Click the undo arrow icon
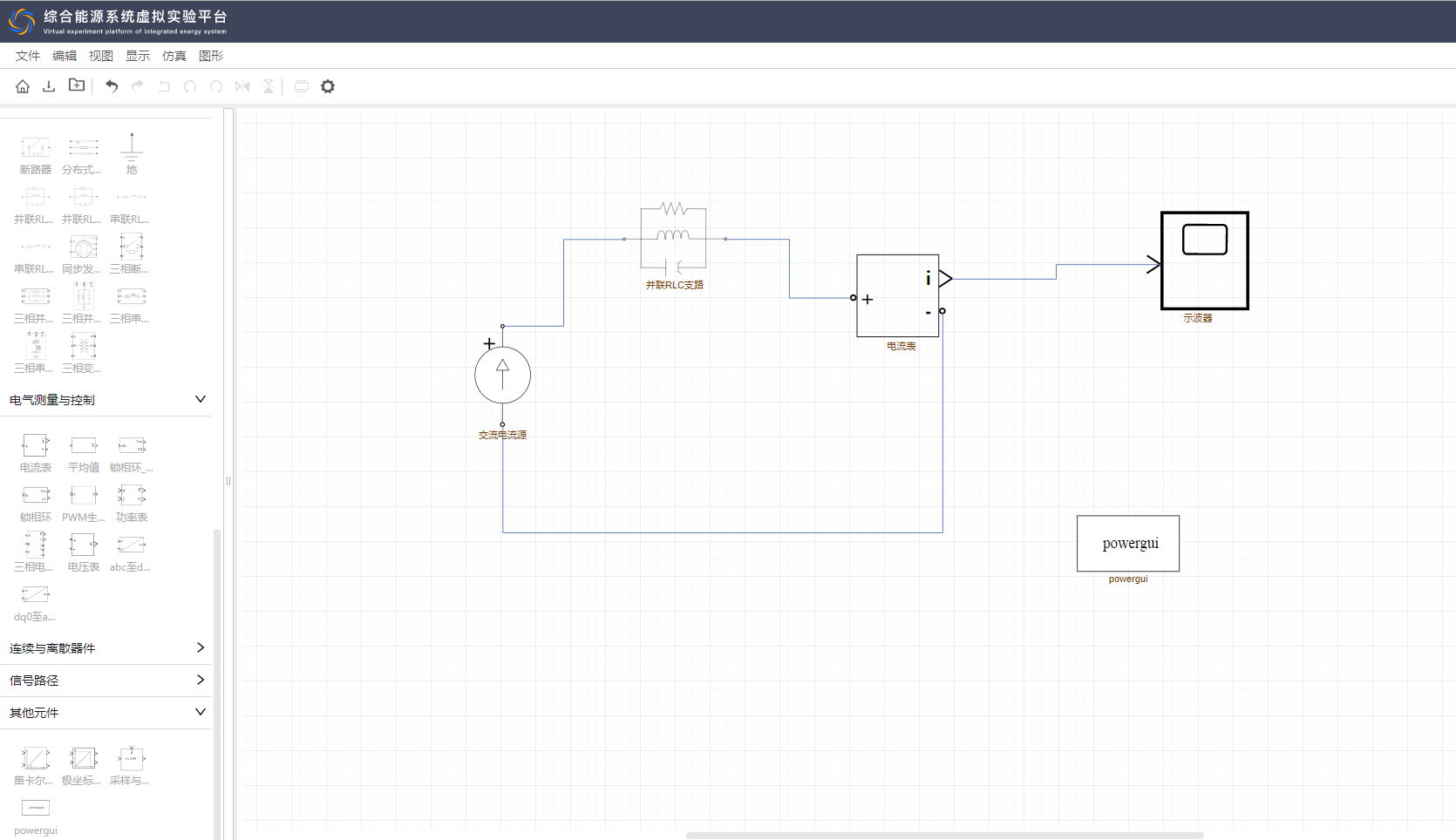This screenshot has height=840, width=1456. coord(112,86)
